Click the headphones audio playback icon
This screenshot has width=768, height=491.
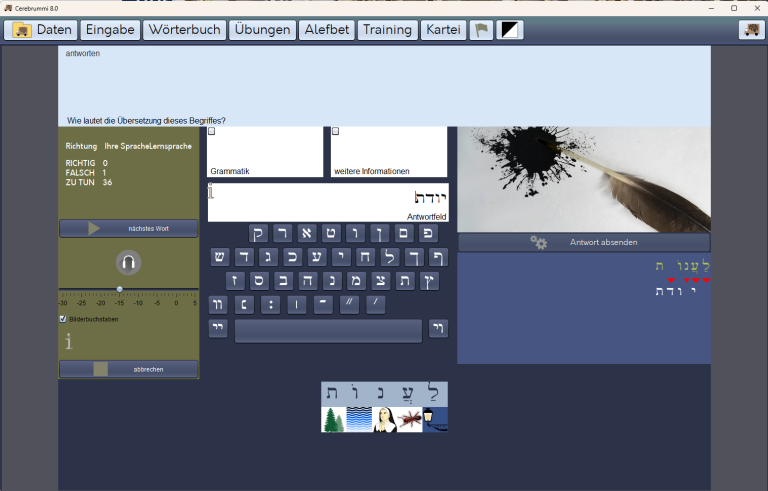coord(128,263)
